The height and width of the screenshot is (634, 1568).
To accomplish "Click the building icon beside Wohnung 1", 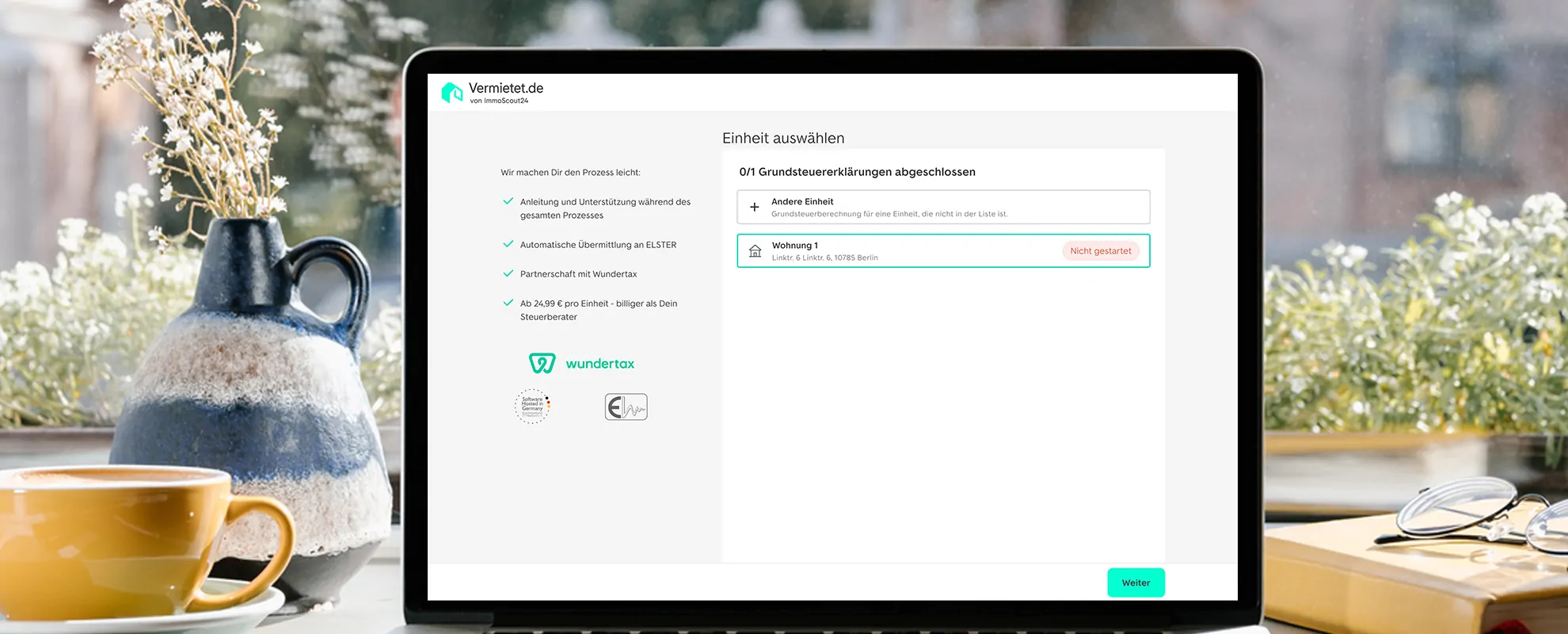I will (755, 251).
